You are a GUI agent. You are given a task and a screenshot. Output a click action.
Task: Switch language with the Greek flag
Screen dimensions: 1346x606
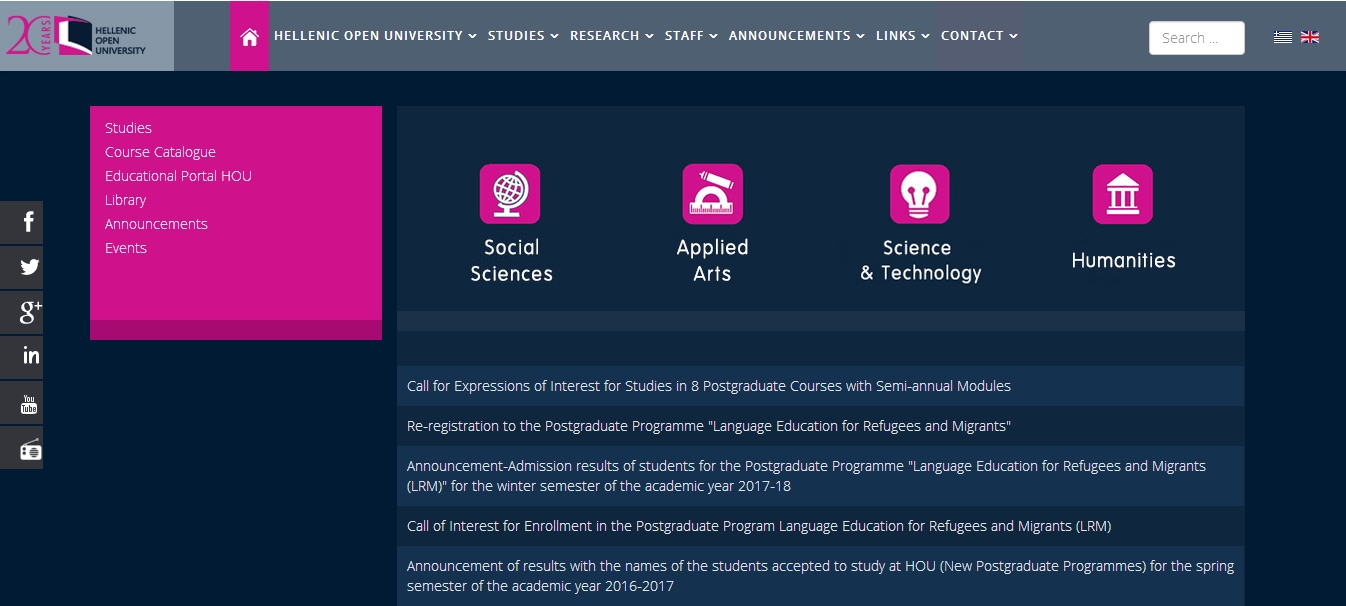coord(1283,37)
